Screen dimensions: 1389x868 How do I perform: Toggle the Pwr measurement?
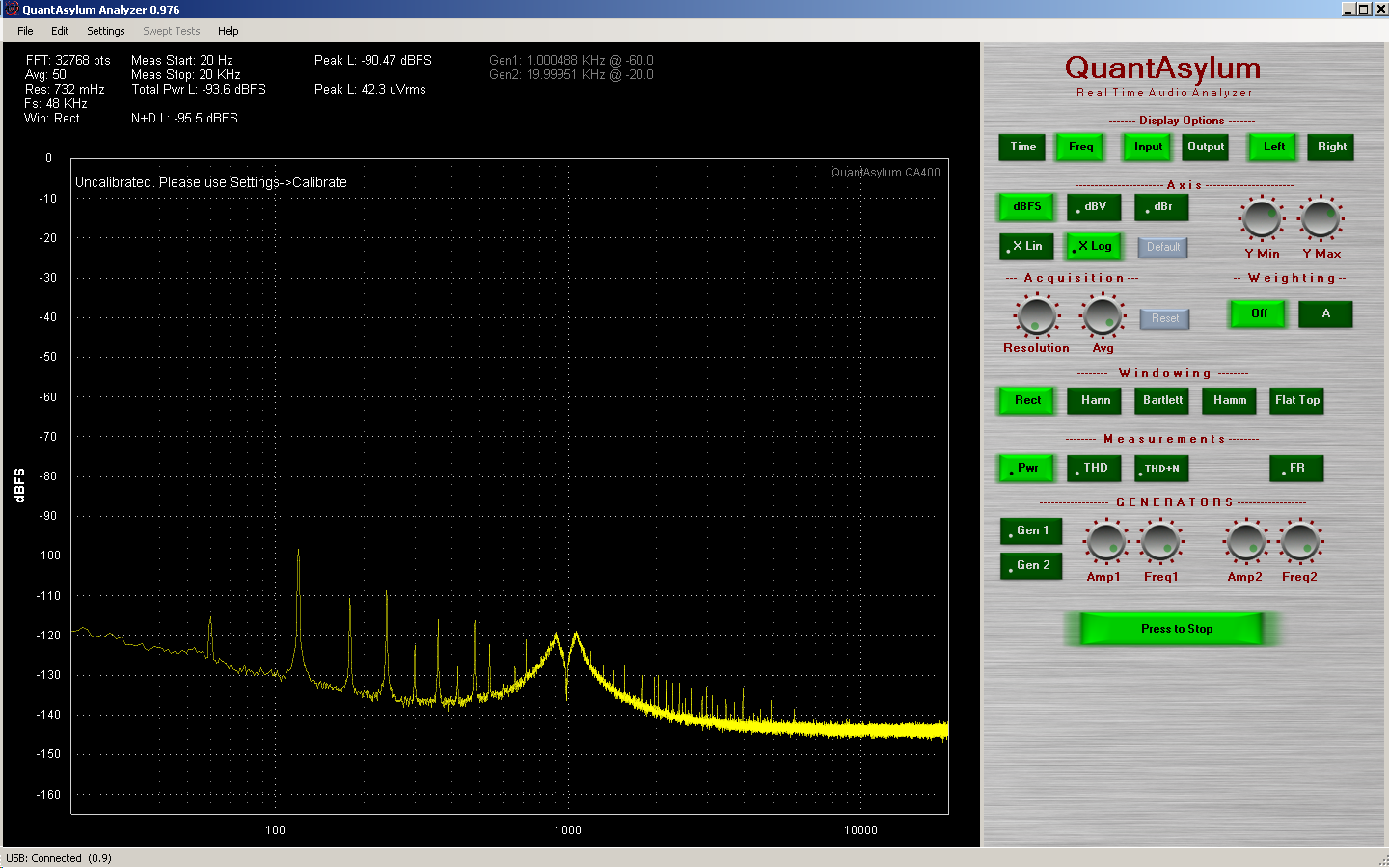[1026, 469]
